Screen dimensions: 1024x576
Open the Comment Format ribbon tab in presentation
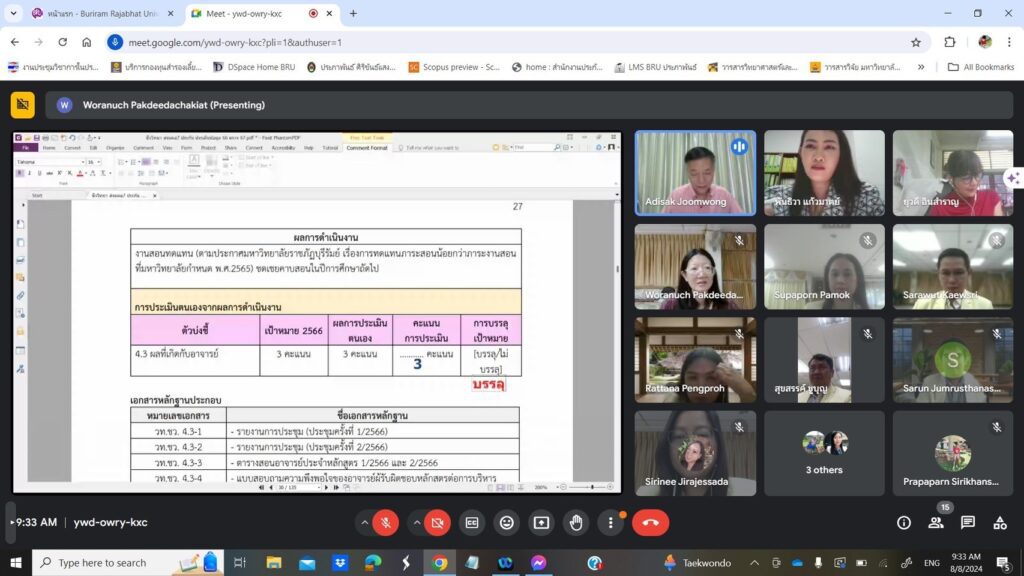[x=367, y=148]
